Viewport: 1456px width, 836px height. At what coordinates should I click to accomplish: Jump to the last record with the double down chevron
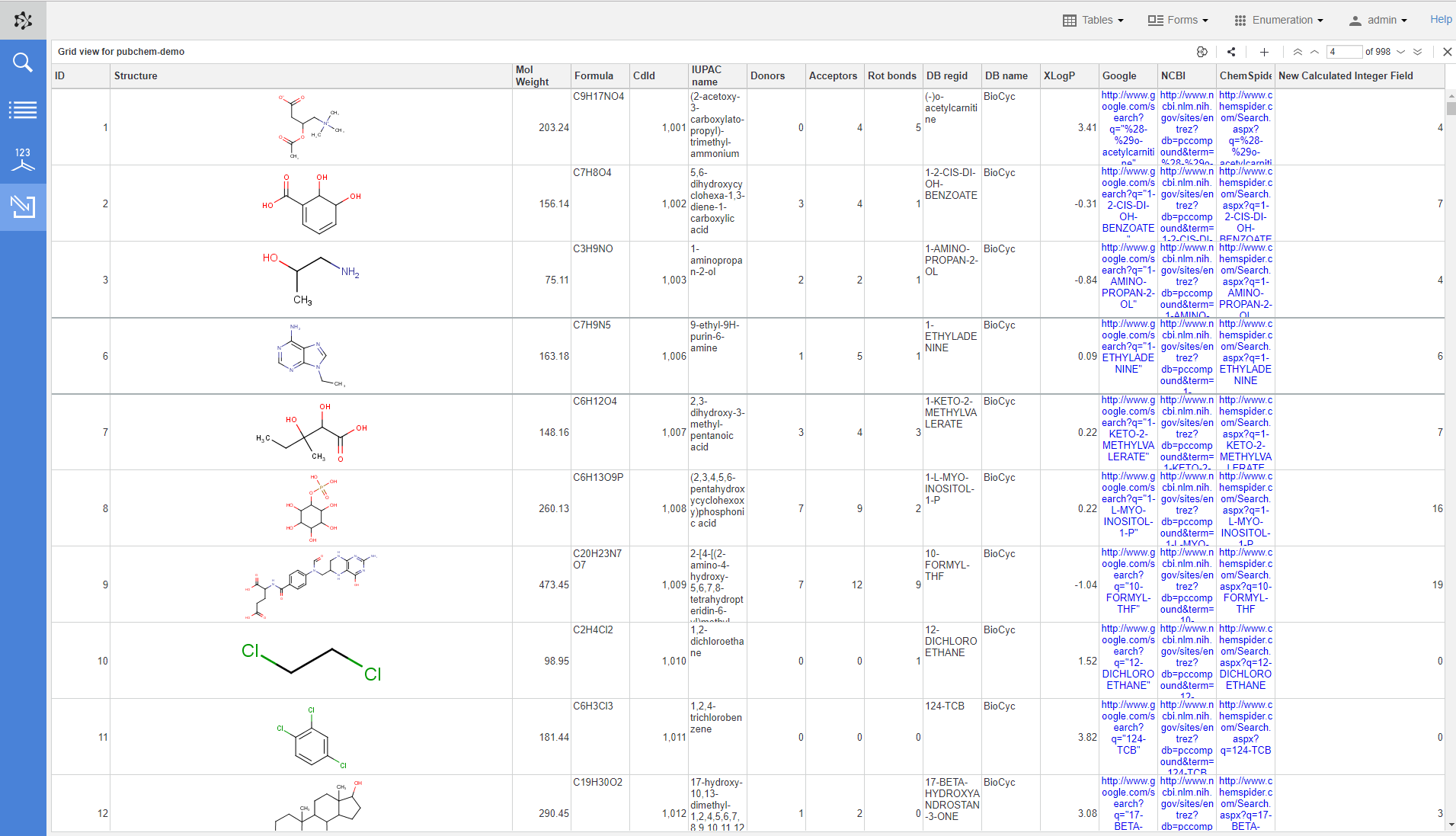tap(1417, 52)
